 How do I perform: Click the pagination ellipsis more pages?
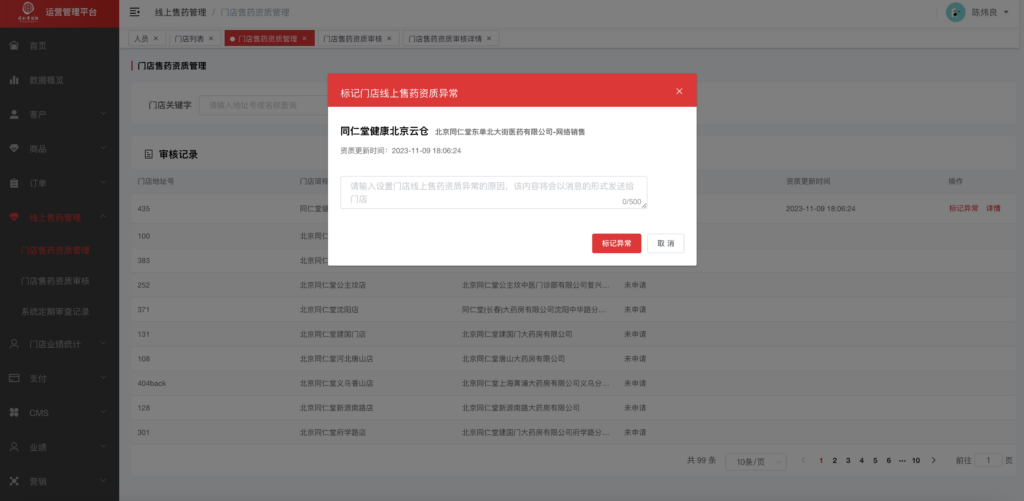(x=902, y=461)
